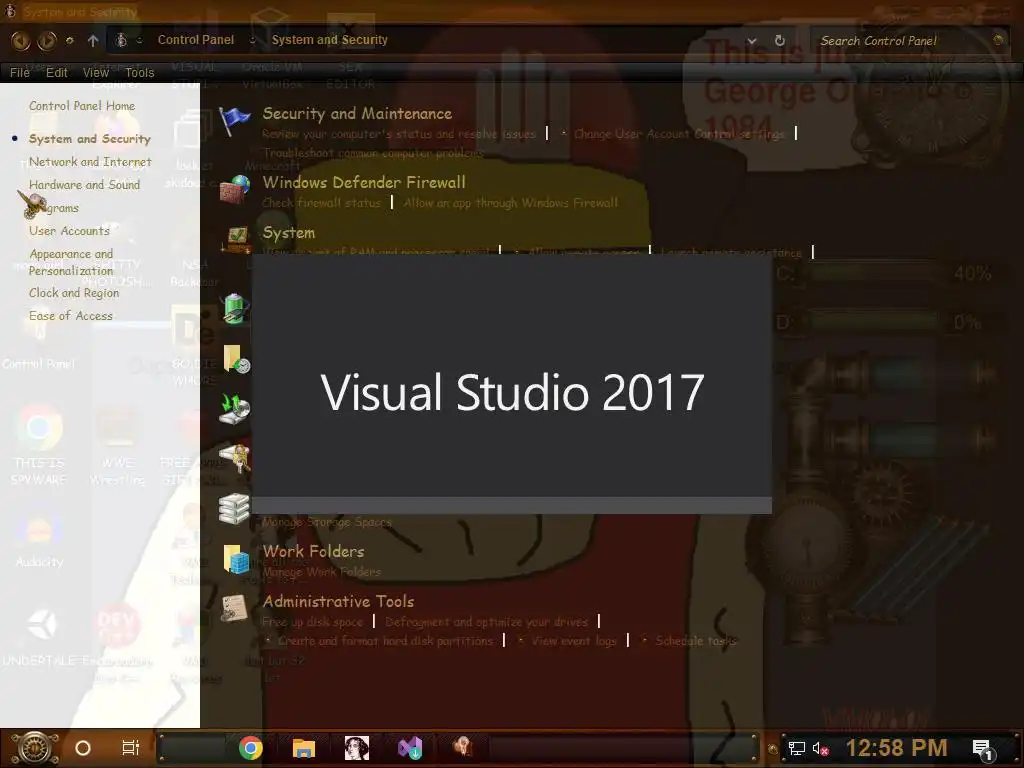Click the Cortana circle on the taskbar

click(83, 748)
